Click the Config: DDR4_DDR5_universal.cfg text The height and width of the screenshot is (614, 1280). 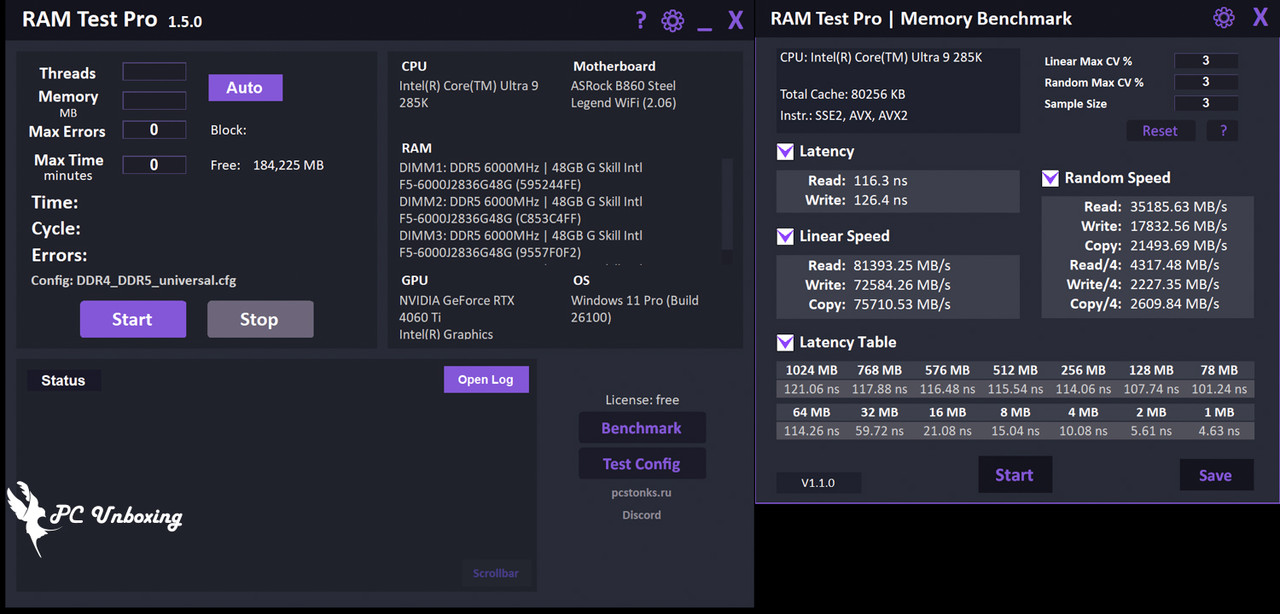pyautogui.click(x=134, y=281)
